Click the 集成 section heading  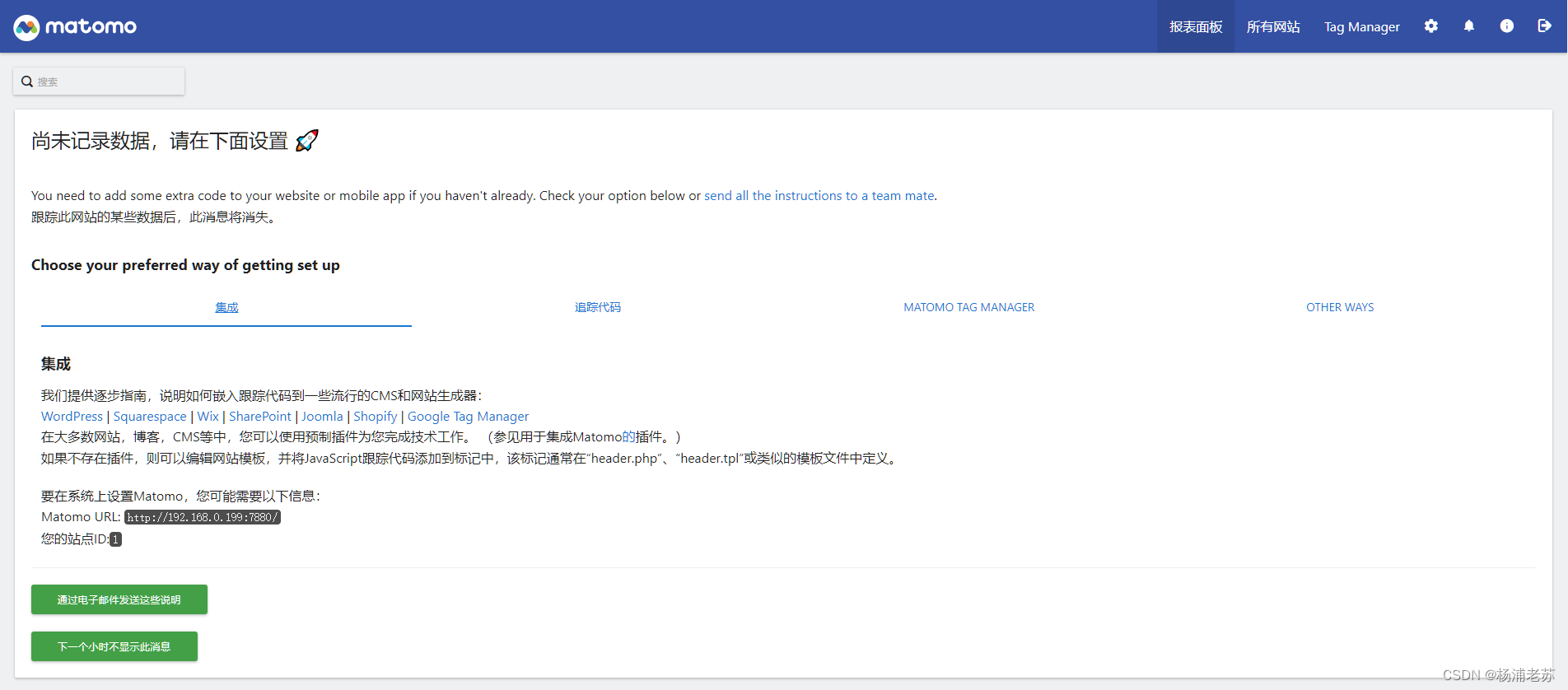[x=56, y=364]
